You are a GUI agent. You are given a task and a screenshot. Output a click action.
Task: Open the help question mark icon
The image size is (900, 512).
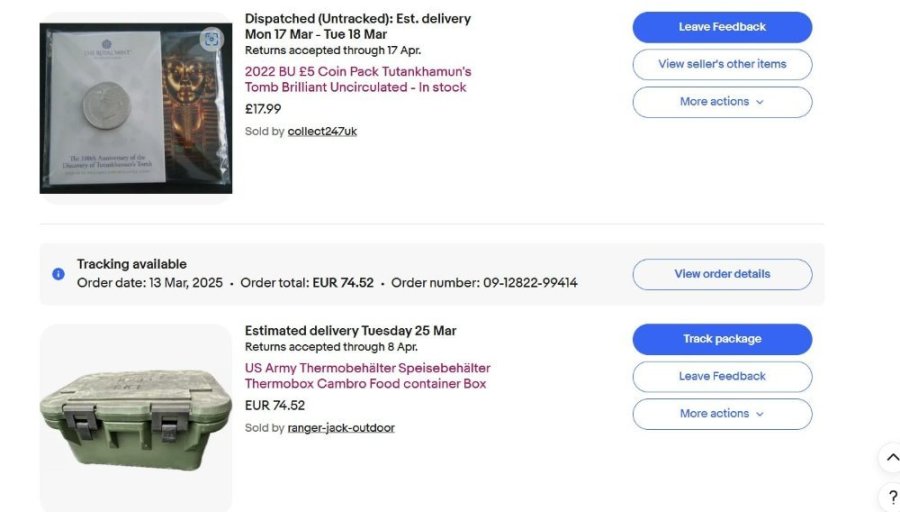(x=892, y=497)
